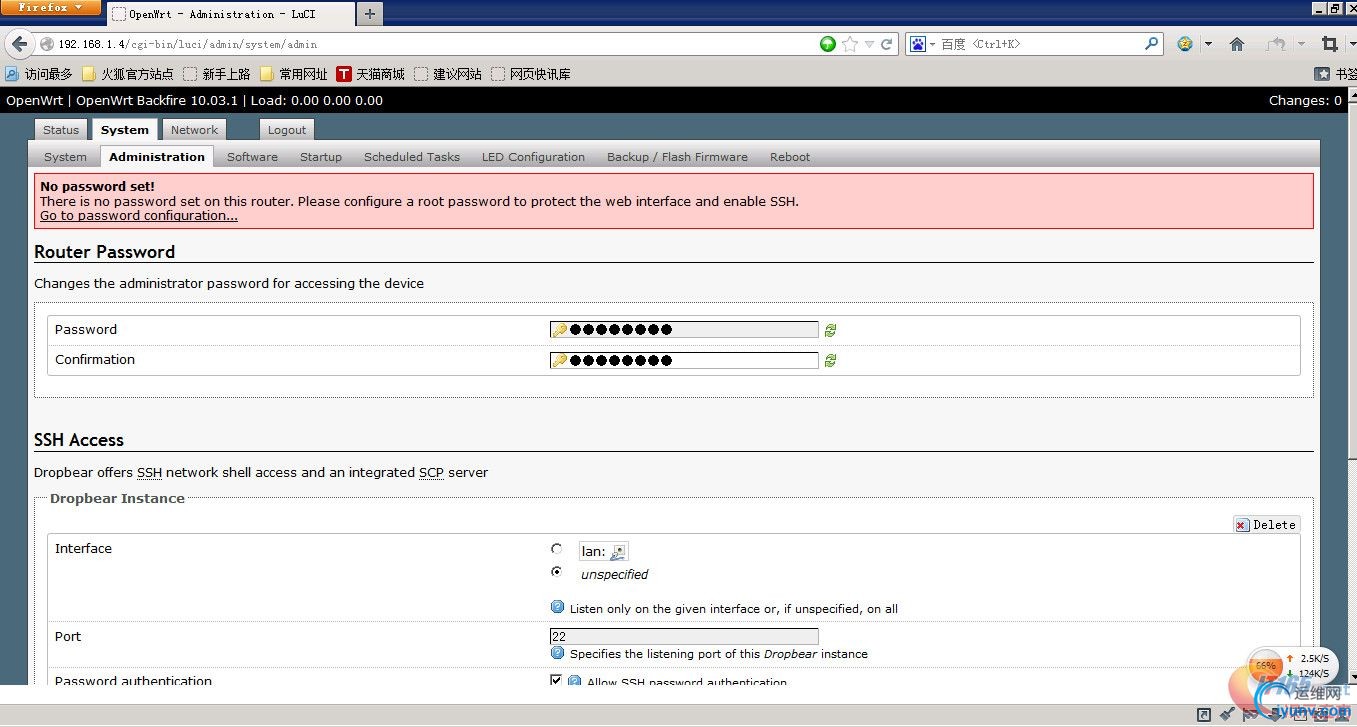Expand the Baidu search engine dropdown

click(922, 44)
